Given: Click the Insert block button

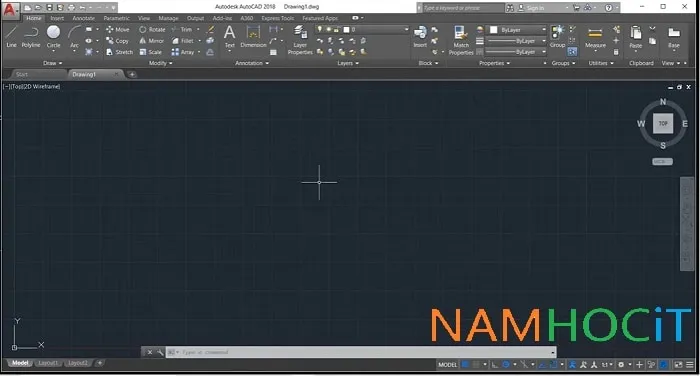Looking at the screenshot, I should pyautogui.click(x=420, y=37).
